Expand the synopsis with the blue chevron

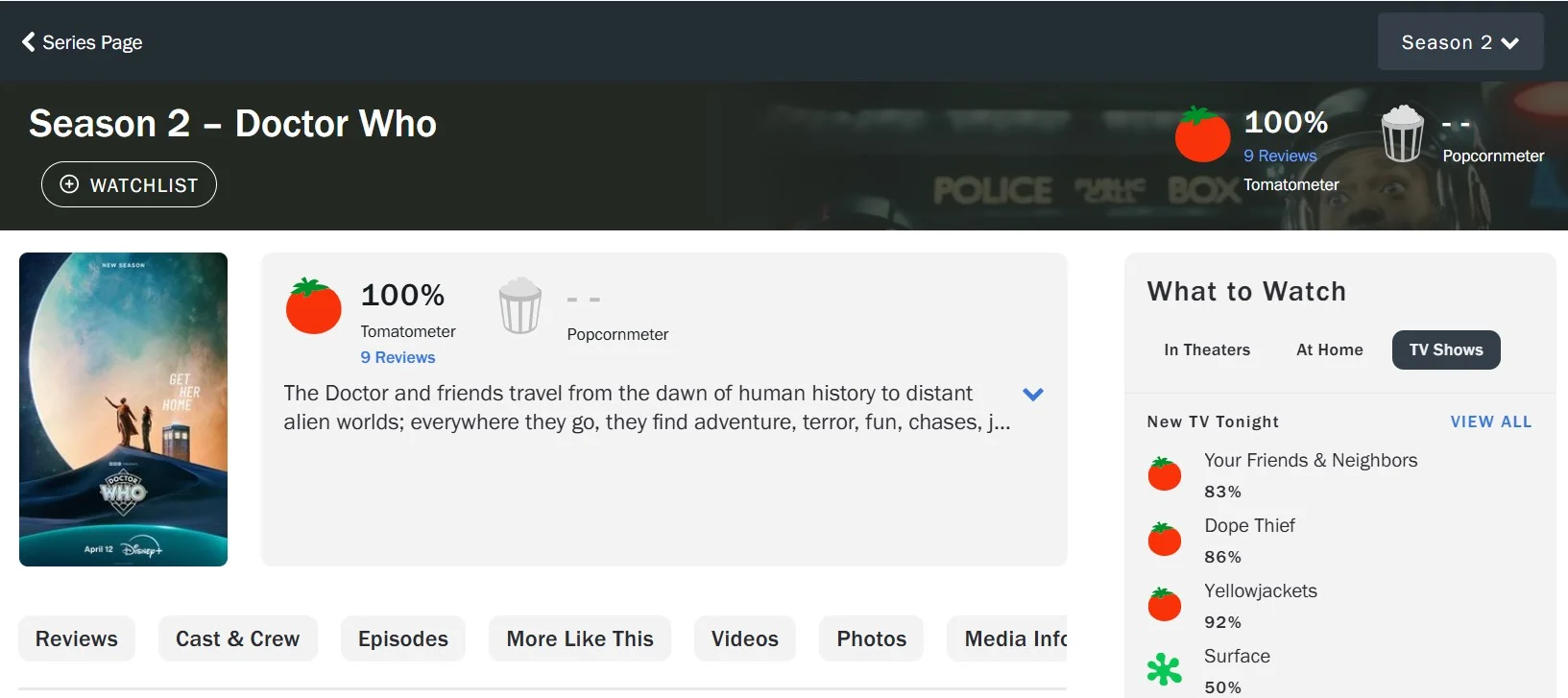pos(1033,394)
